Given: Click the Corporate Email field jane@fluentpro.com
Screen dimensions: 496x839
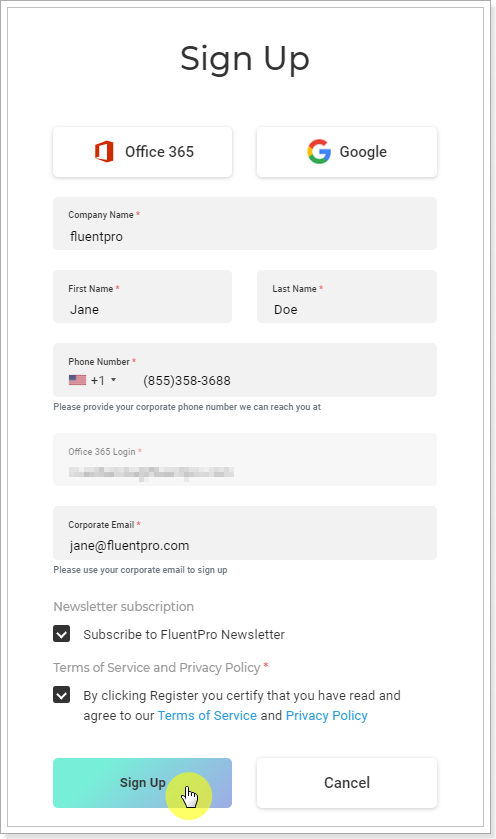Looking at the screenshot, I should tap(245, 533).
